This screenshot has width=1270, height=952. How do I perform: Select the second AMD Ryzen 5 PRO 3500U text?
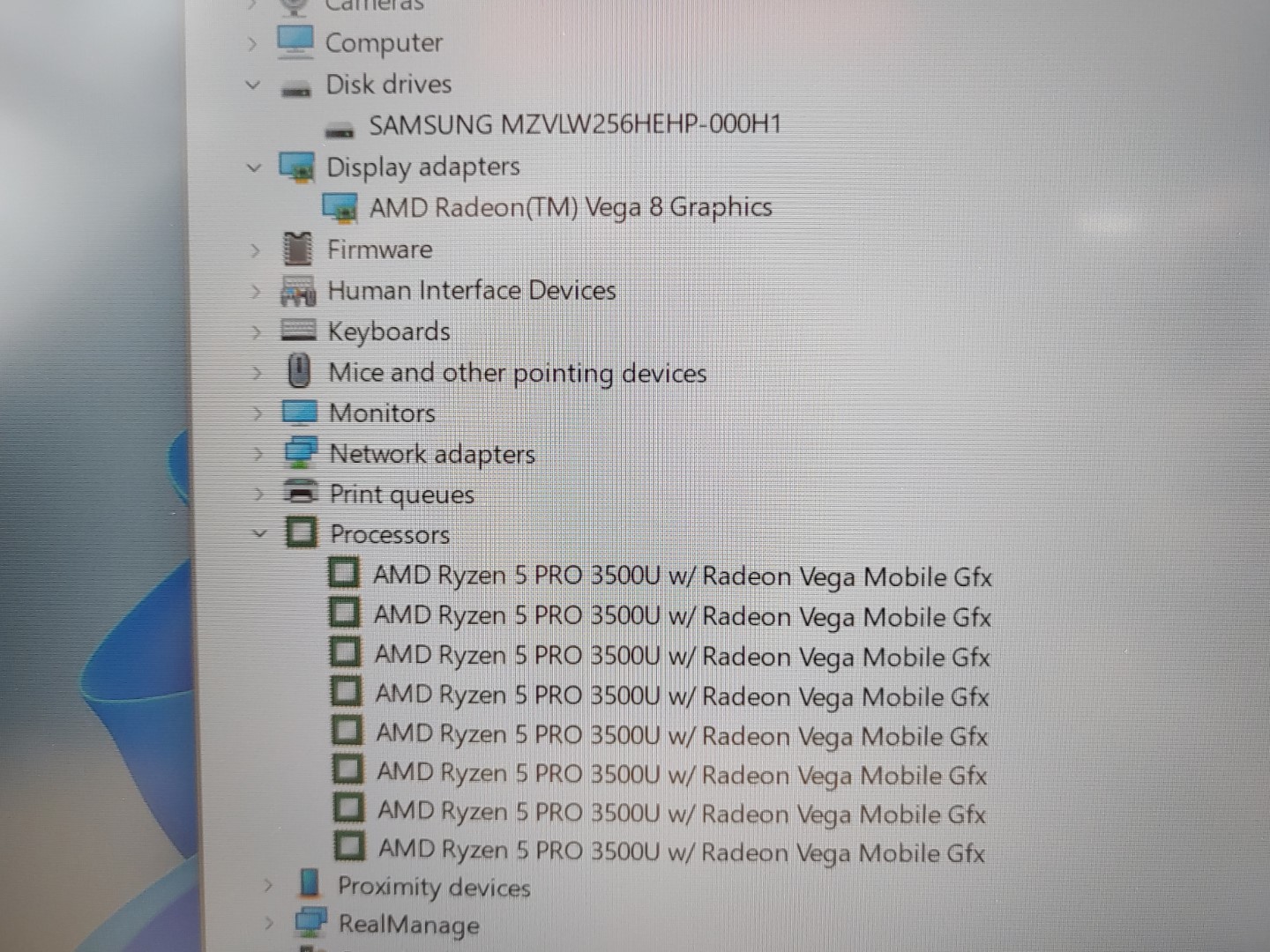pos(683,616)
